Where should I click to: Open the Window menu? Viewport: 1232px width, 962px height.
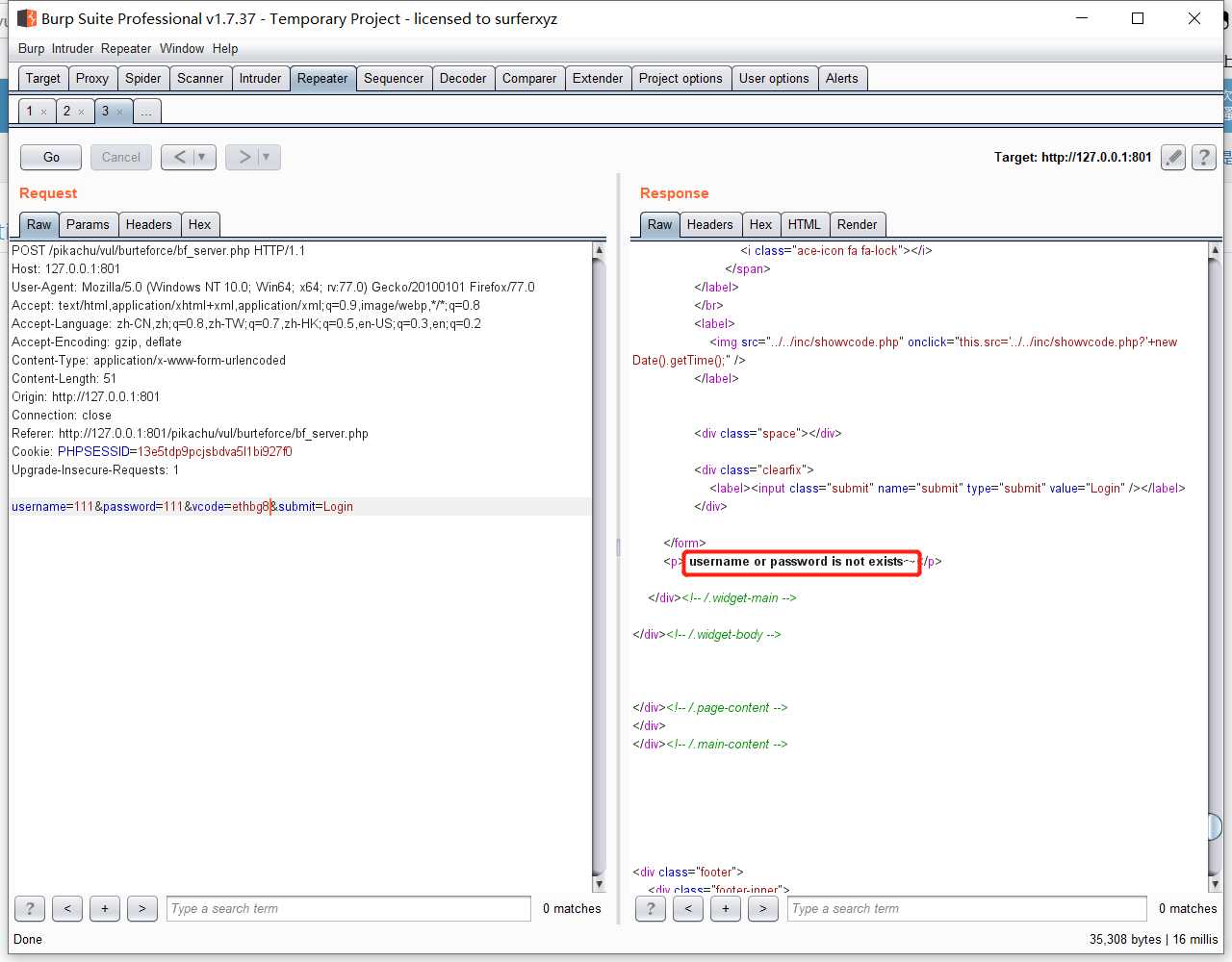(182, 48)
